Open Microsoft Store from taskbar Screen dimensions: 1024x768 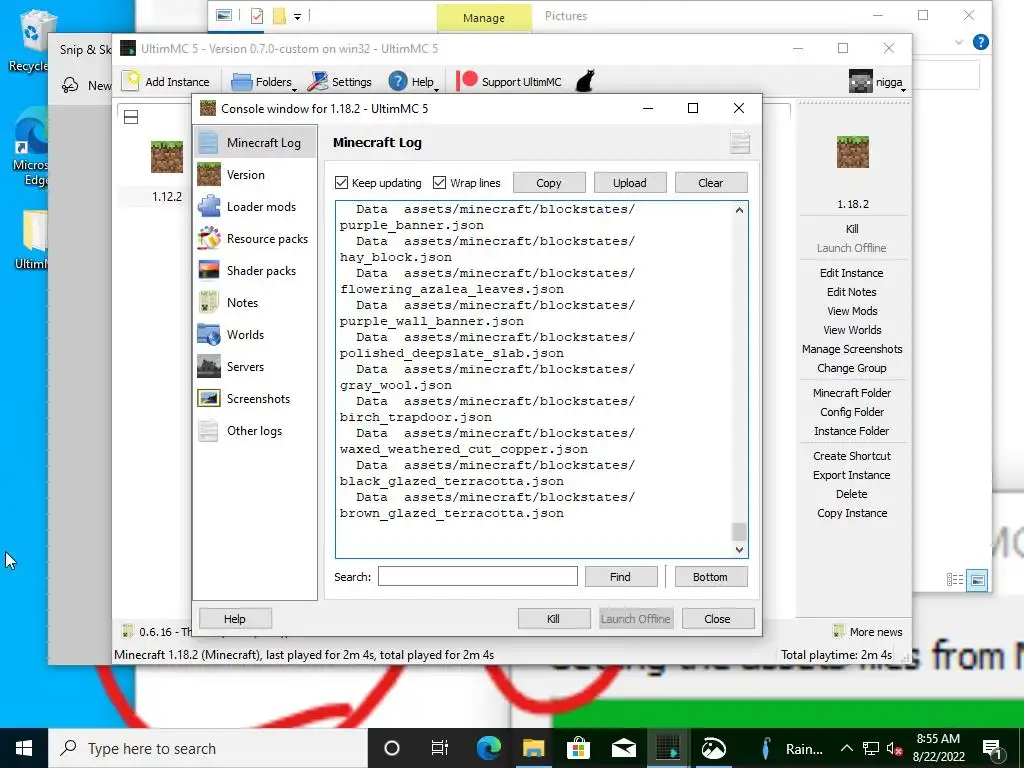tap(578, 748)
